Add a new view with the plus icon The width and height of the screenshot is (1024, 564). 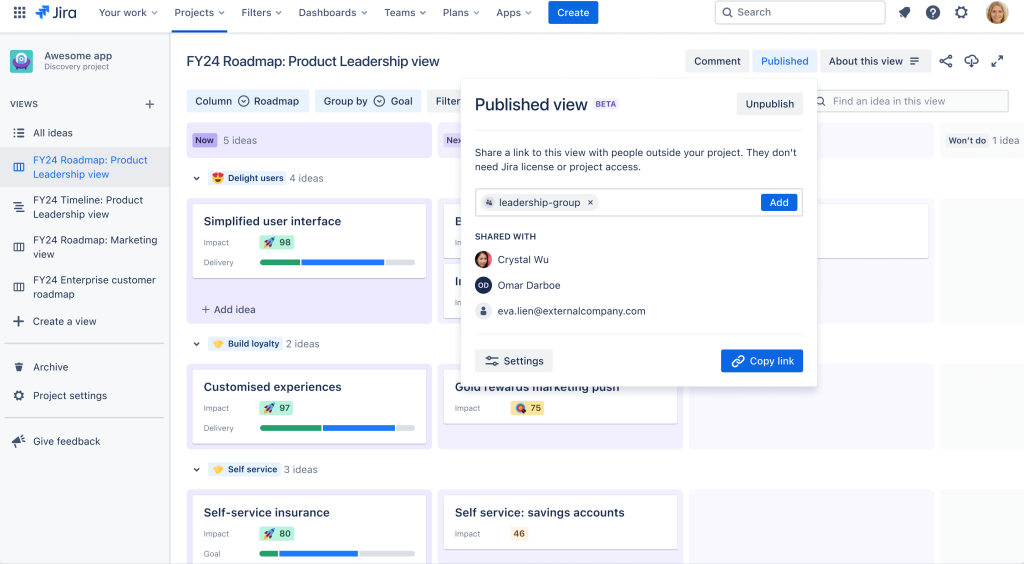pos(150,104)
